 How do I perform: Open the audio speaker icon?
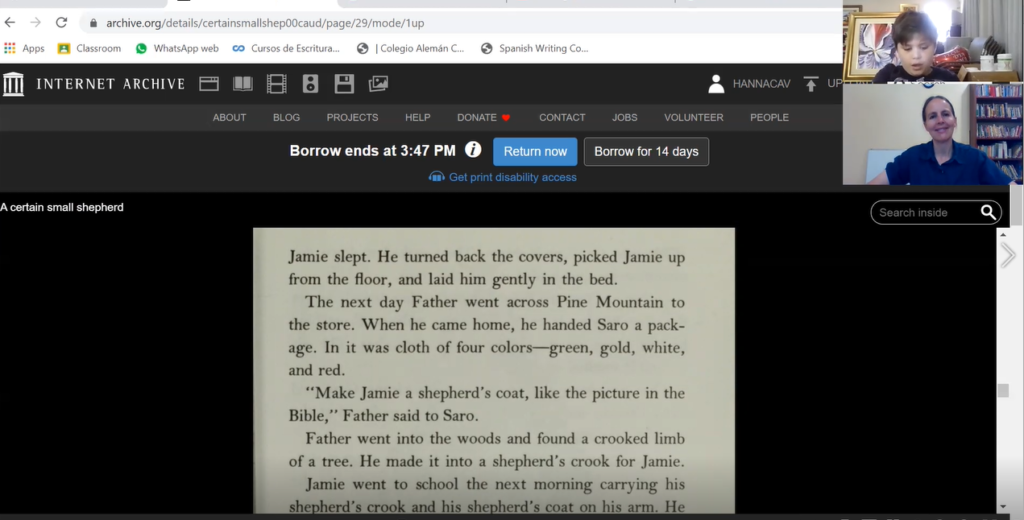310,84
